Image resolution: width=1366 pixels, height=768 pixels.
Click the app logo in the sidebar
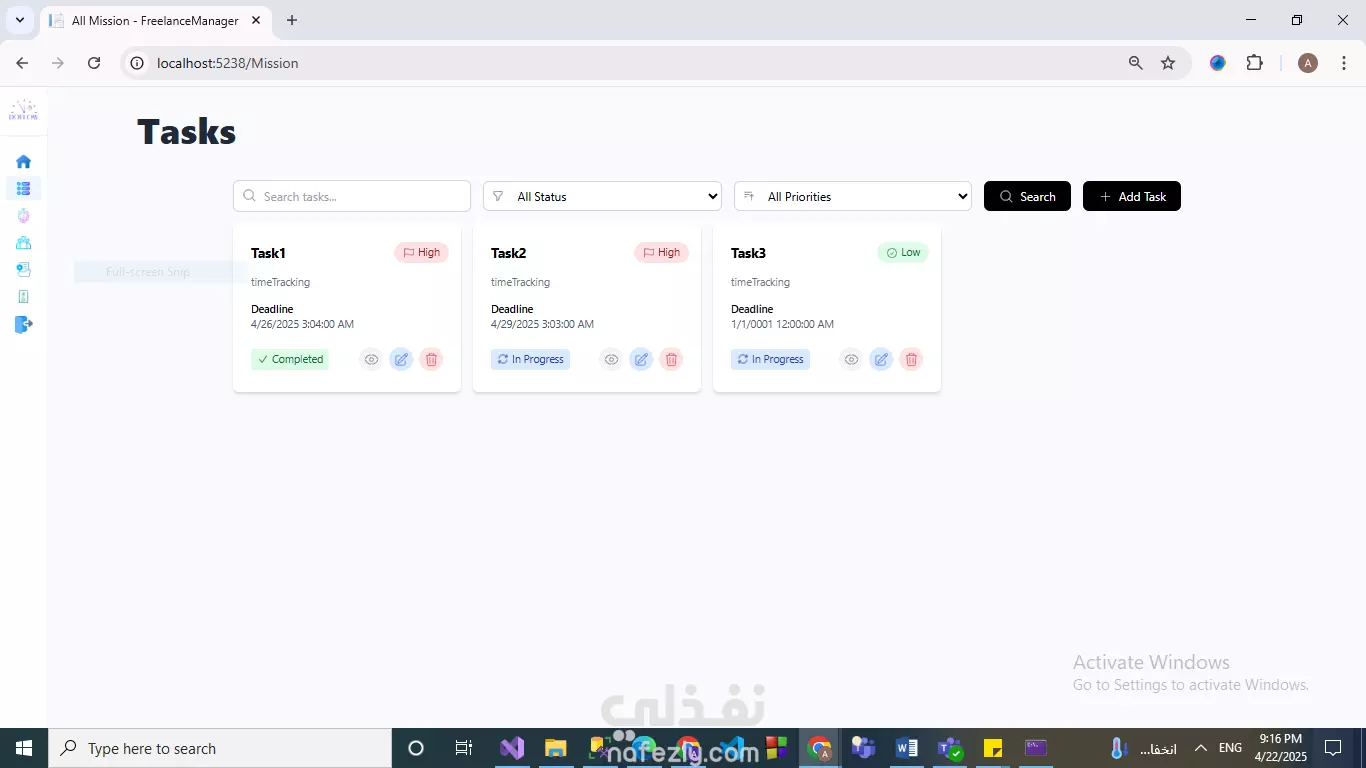tap(23, 110)
